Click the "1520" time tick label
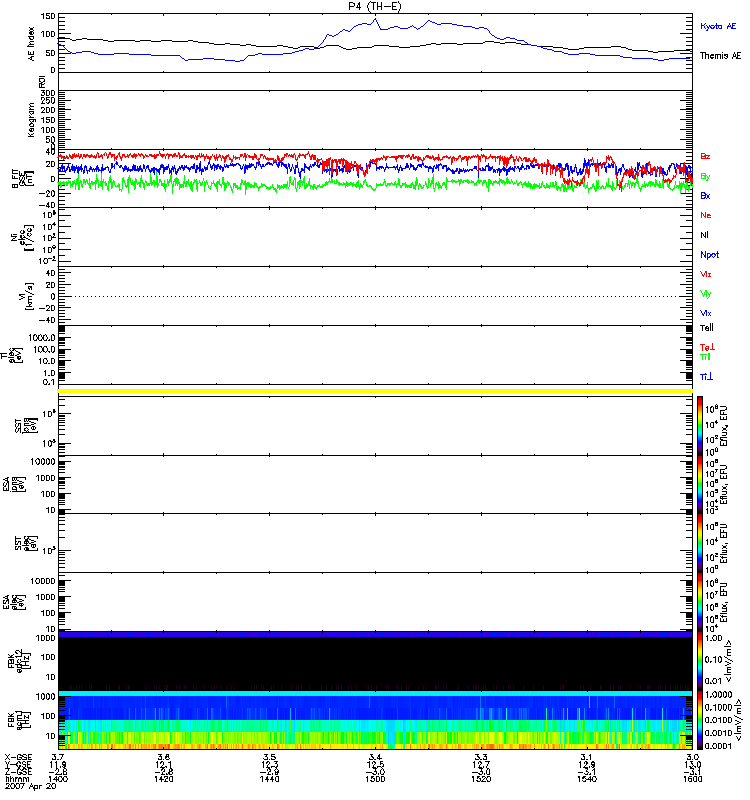 [481, 779]
